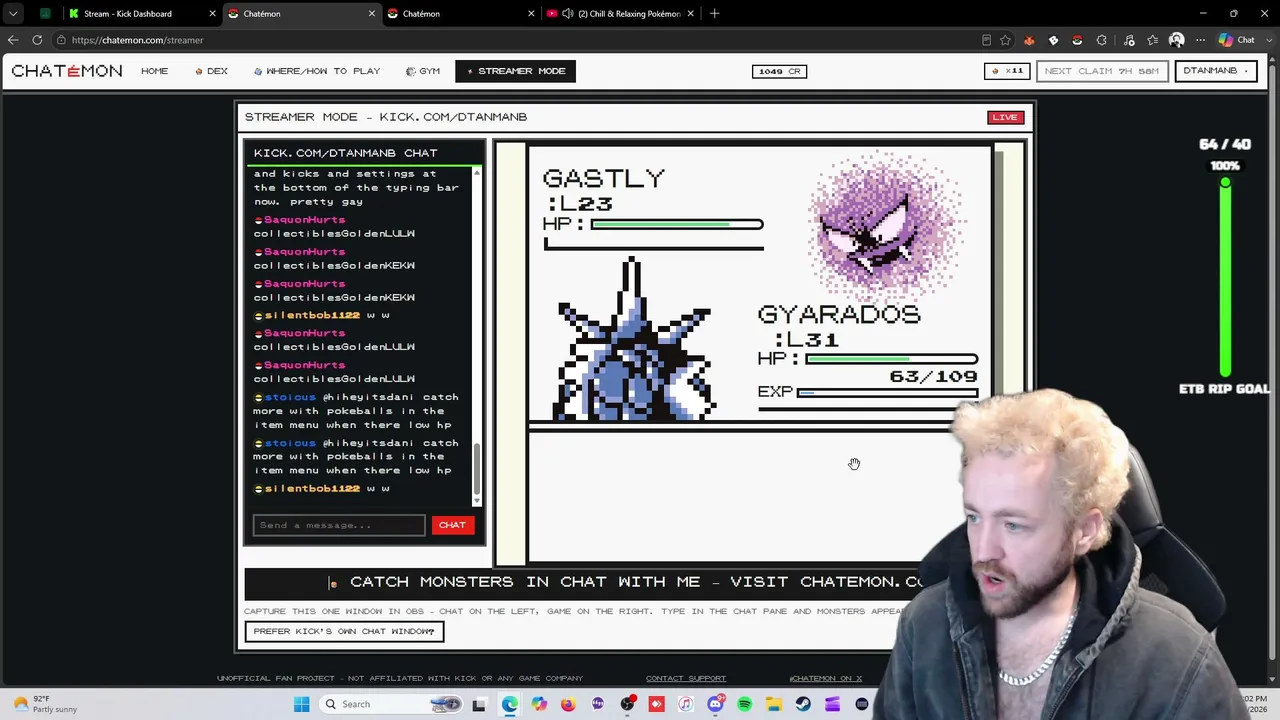This screenshot has height=720, width=1280.
Task: Open browser Settings and more menu
Action: point(1201,40)
